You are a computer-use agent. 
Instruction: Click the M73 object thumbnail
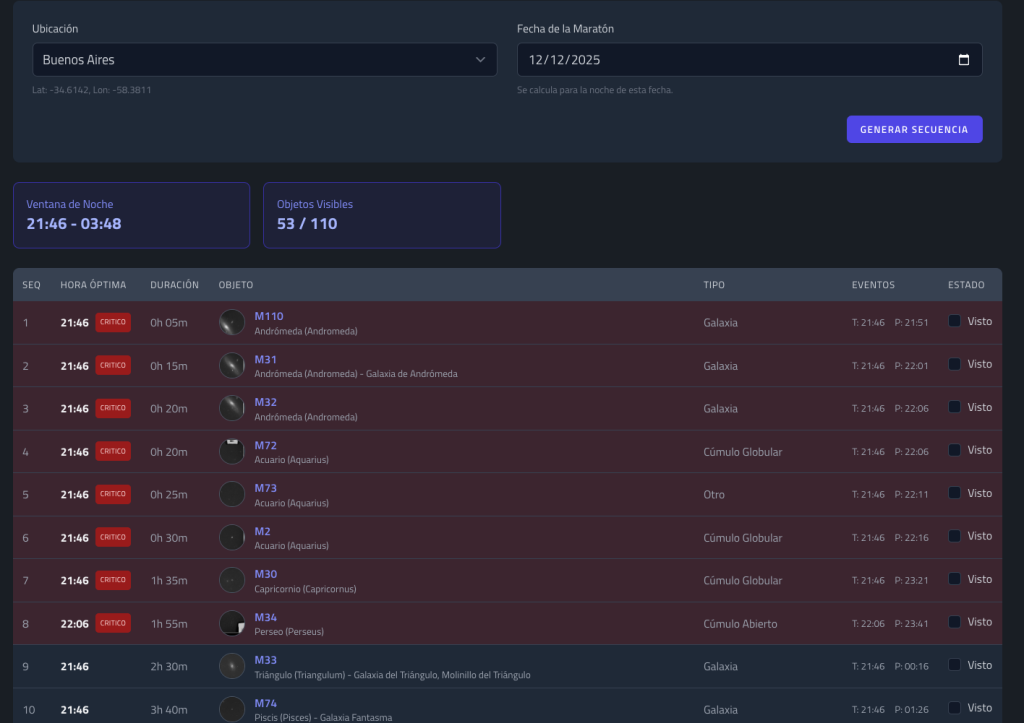pyautogui.click(x=232, y=494)
